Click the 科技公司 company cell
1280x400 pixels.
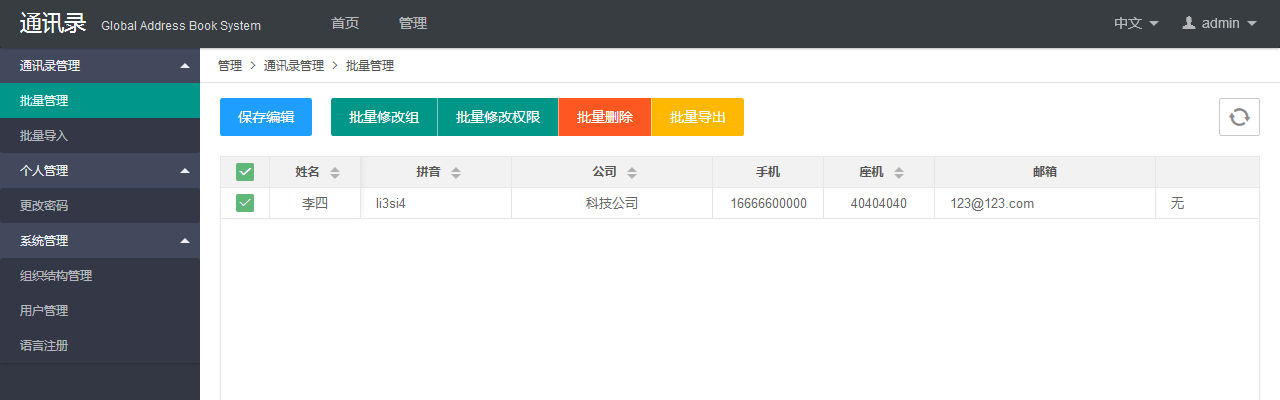pos(612,203)
